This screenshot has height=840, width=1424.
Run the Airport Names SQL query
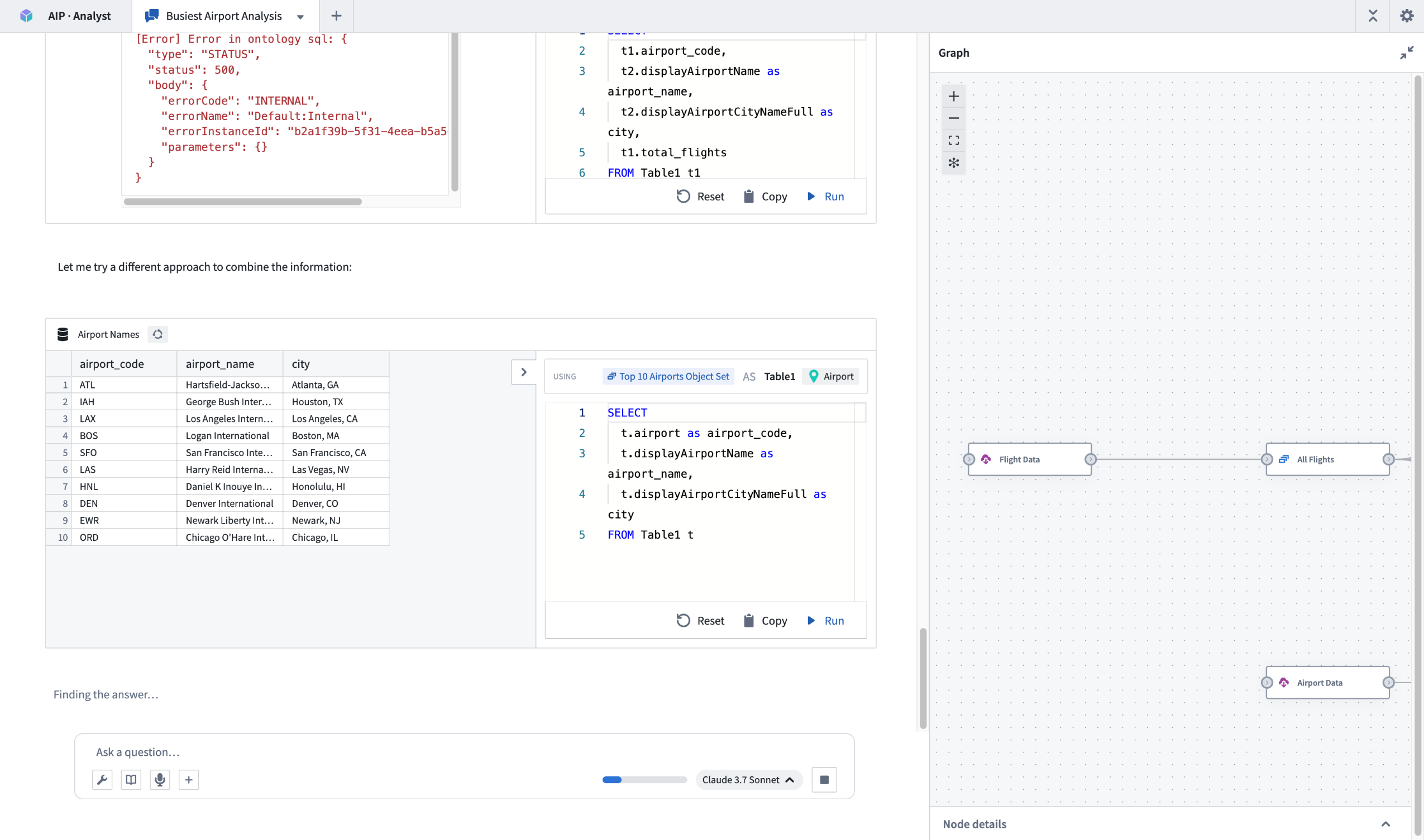(x=825, y=621)
